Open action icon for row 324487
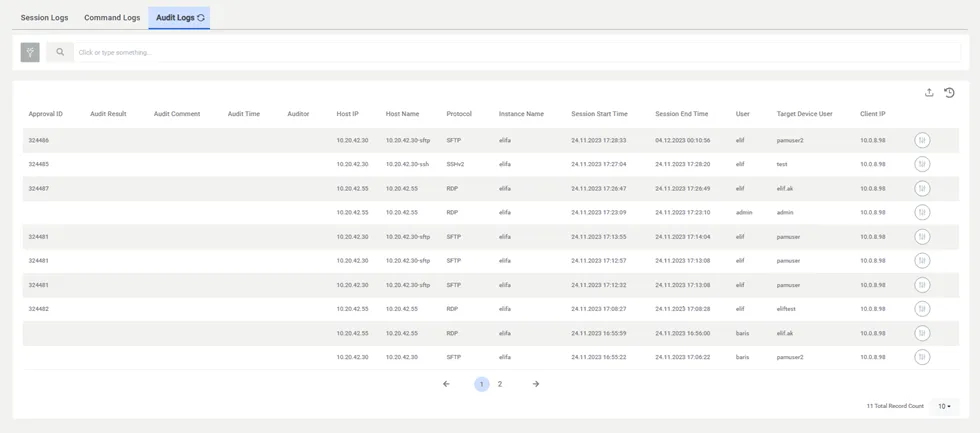980x433 pixels. [922, 189]
